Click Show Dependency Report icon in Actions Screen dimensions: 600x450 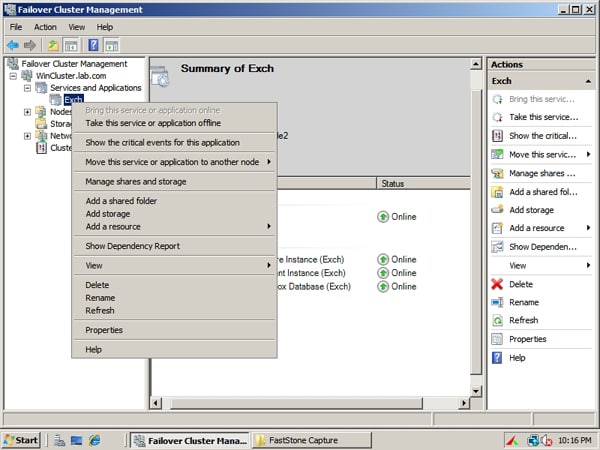pyautogui.click(x=497, y=247)
